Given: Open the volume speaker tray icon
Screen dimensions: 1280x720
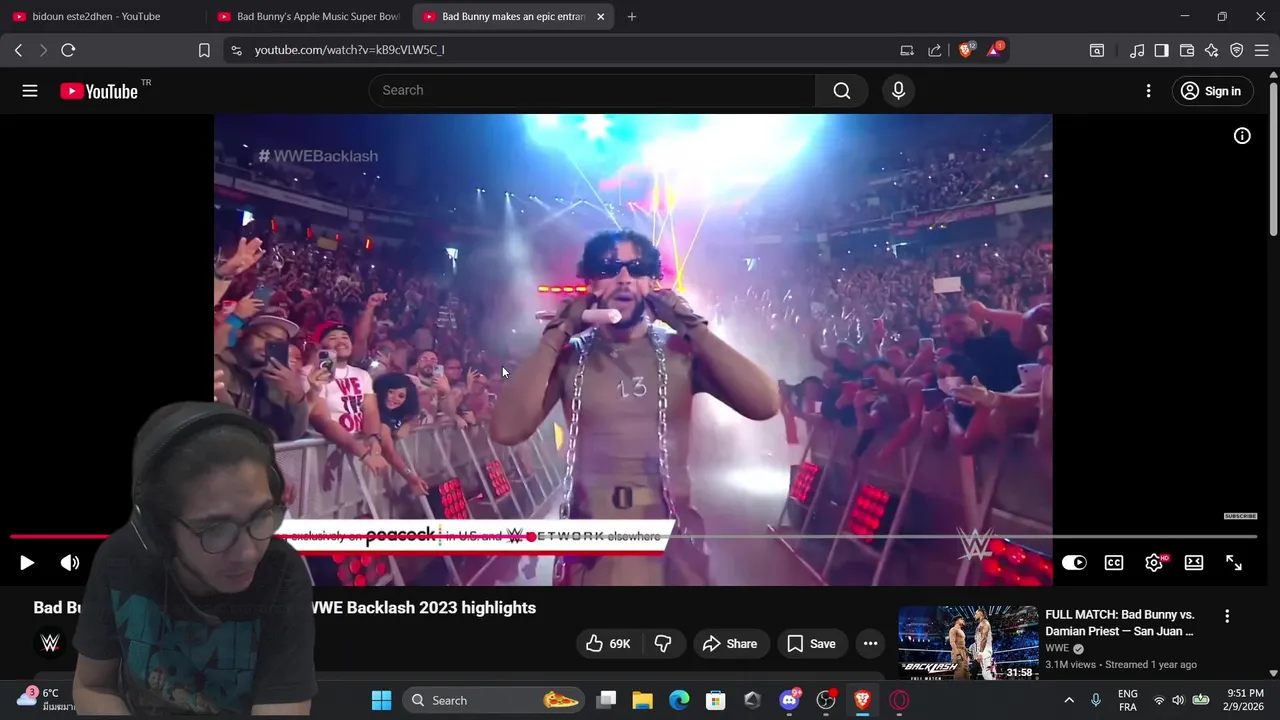Looking at the screenshot, I should pos(1178,700).
